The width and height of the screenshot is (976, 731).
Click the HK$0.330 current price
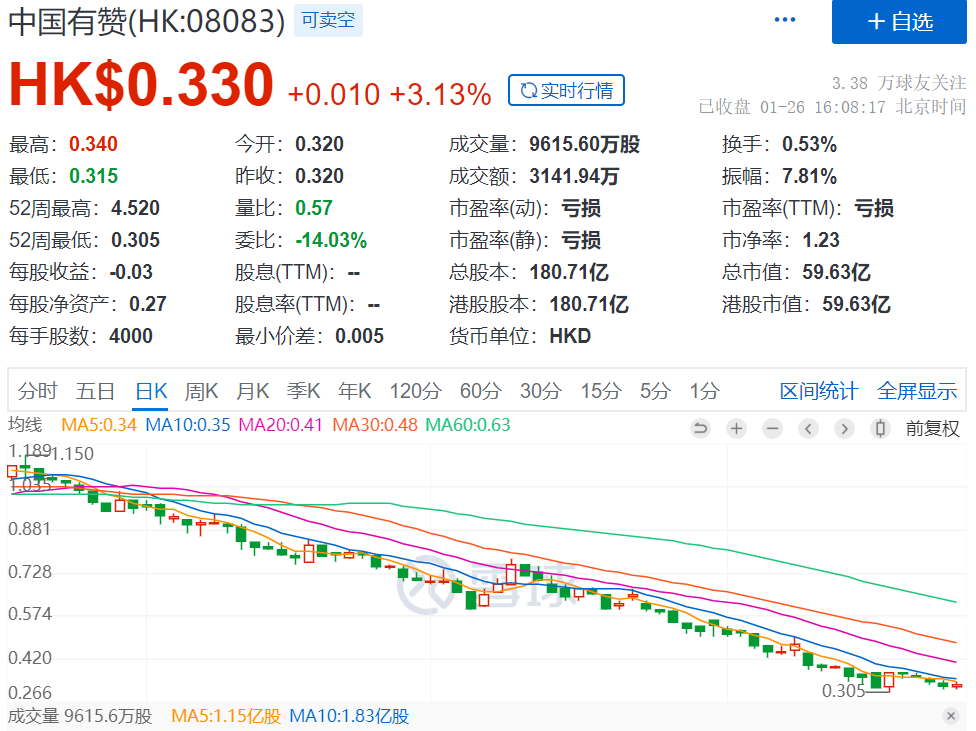pyautogui.click(x=141, y=84)
